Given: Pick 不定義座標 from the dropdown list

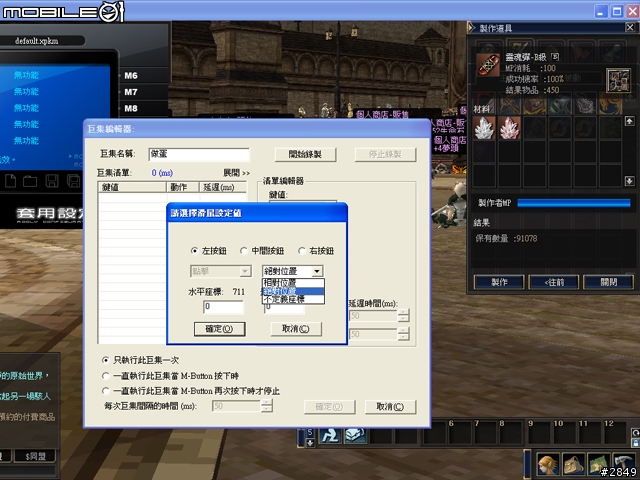Looking at the screenshot, I should pyautogui.click(x=293, y=299).
